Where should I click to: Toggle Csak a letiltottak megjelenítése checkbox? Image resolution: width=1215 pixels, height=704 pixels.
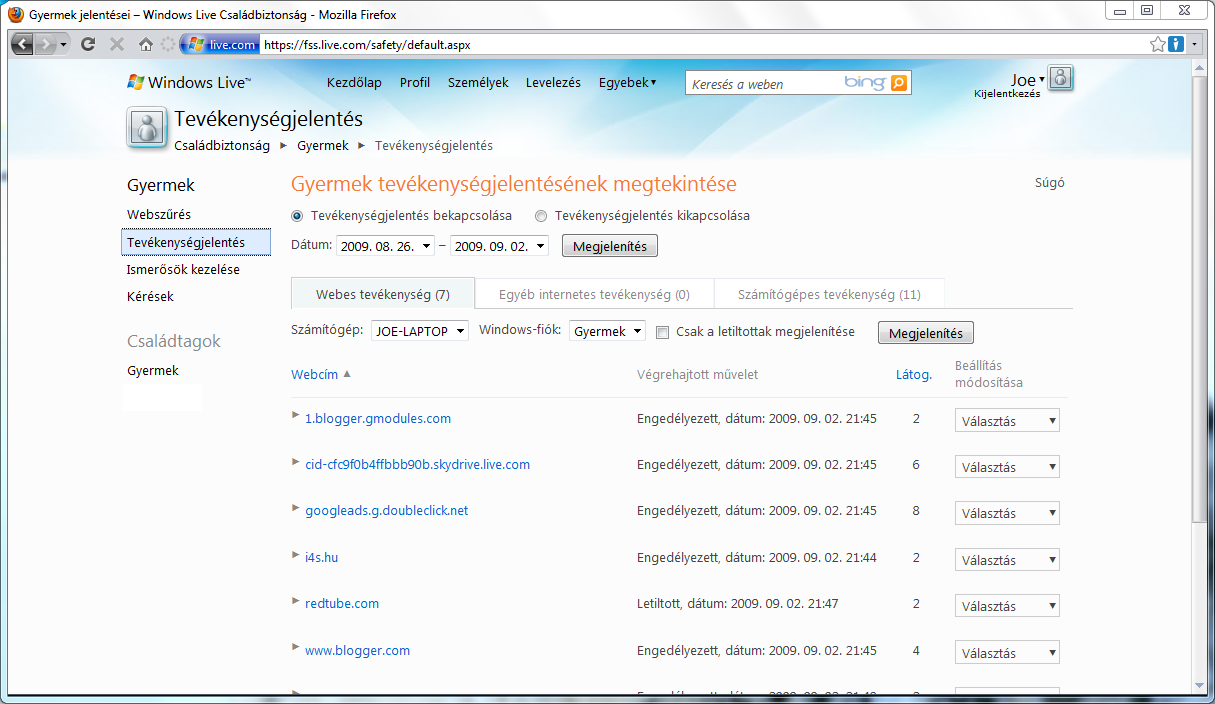click(662, 332)
